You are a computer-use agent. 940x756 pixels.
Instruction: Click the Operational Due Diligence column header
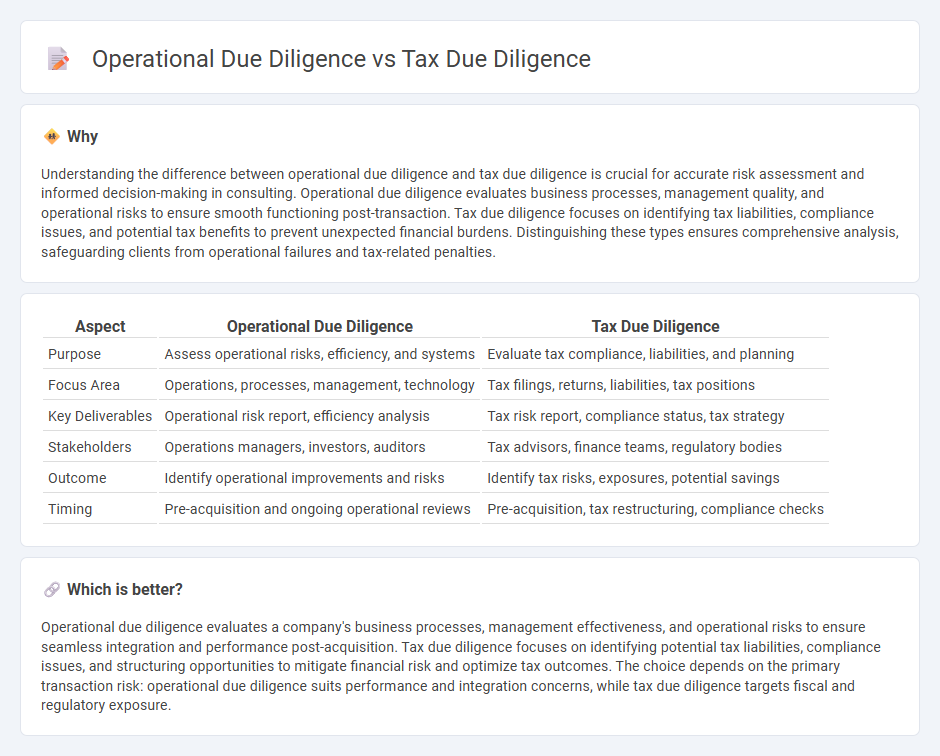tap(320, 327)
